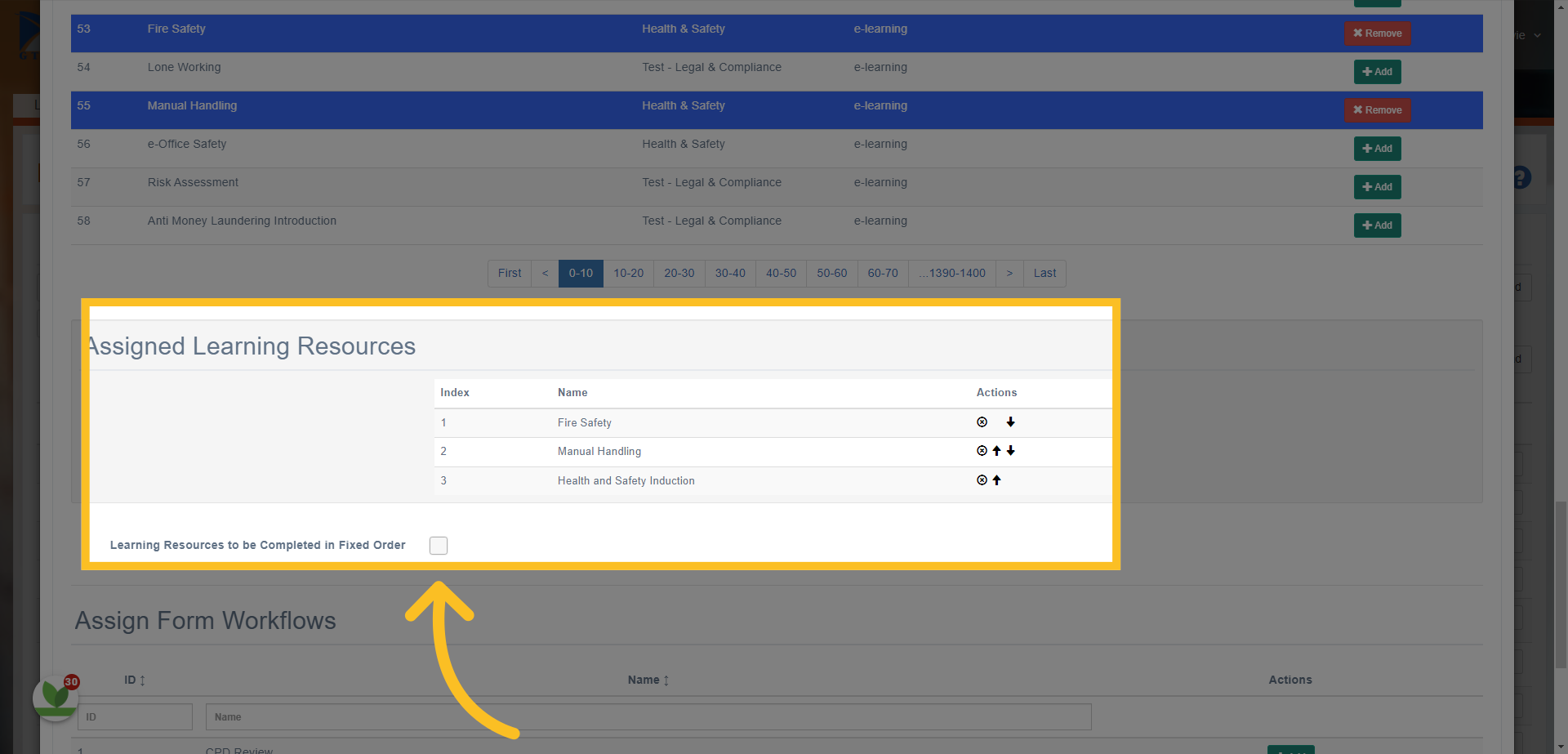Image resolution: width=1568 pixels, height=754 pixels.
Task: Remove Health and Safety Induction circle-x icon
Action: point(982,480)
